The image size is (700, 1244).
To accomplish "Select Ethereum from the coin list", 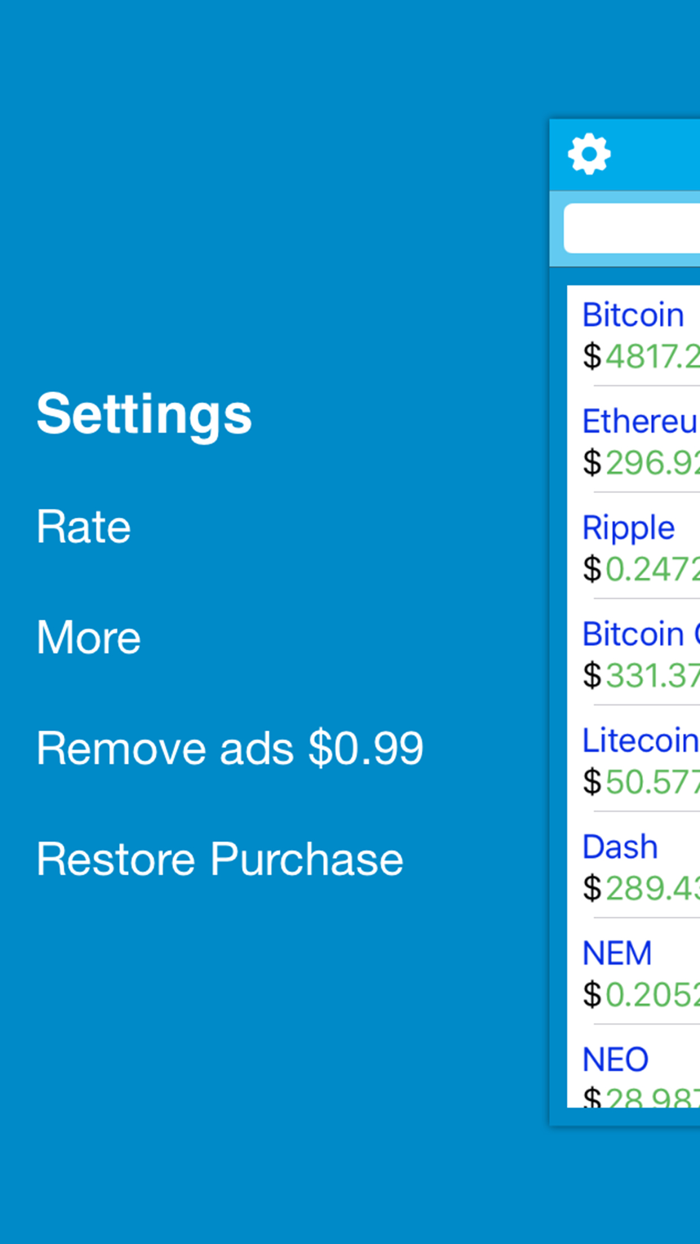I will [640, 421].
